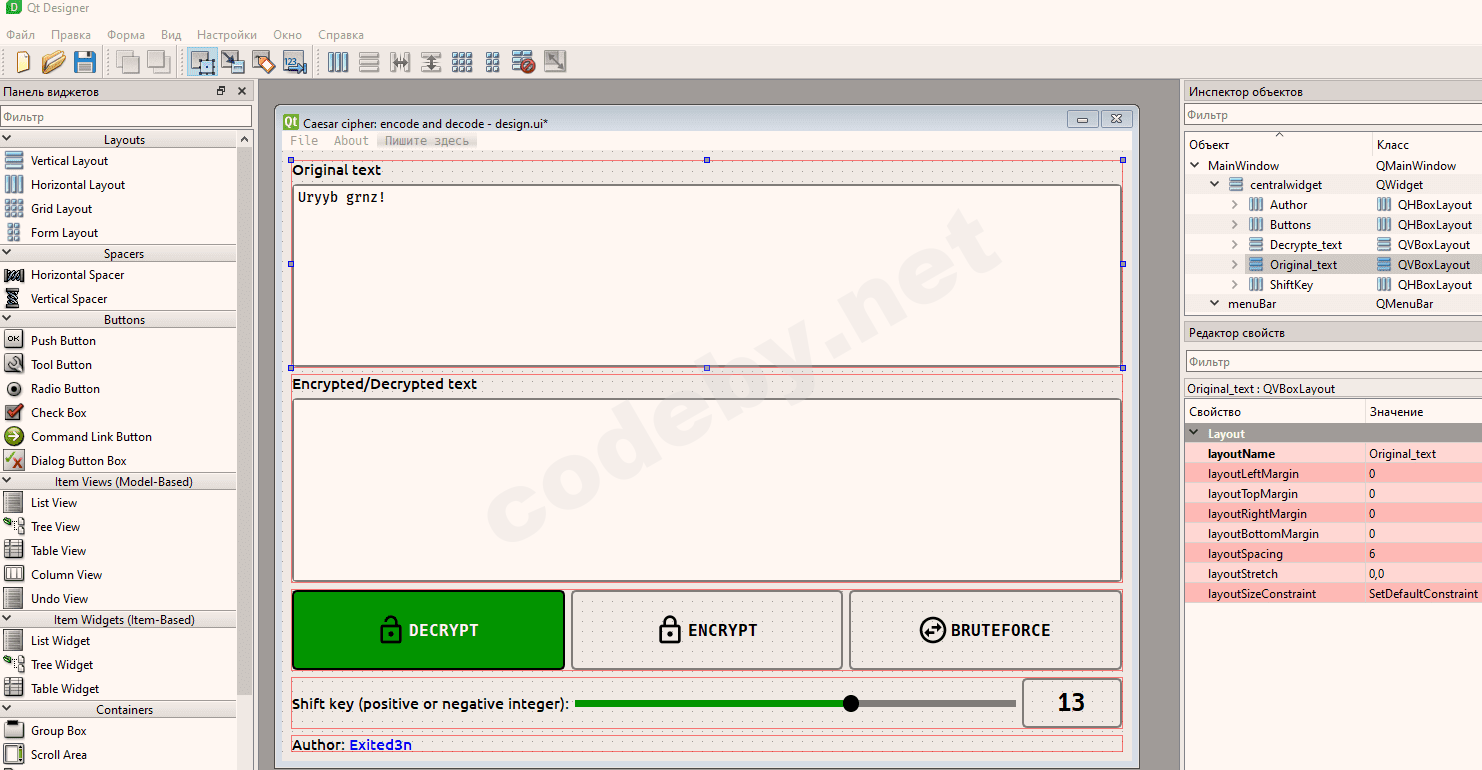Apply Lay Out in a Form Layout from toolbar

(492, 62)
